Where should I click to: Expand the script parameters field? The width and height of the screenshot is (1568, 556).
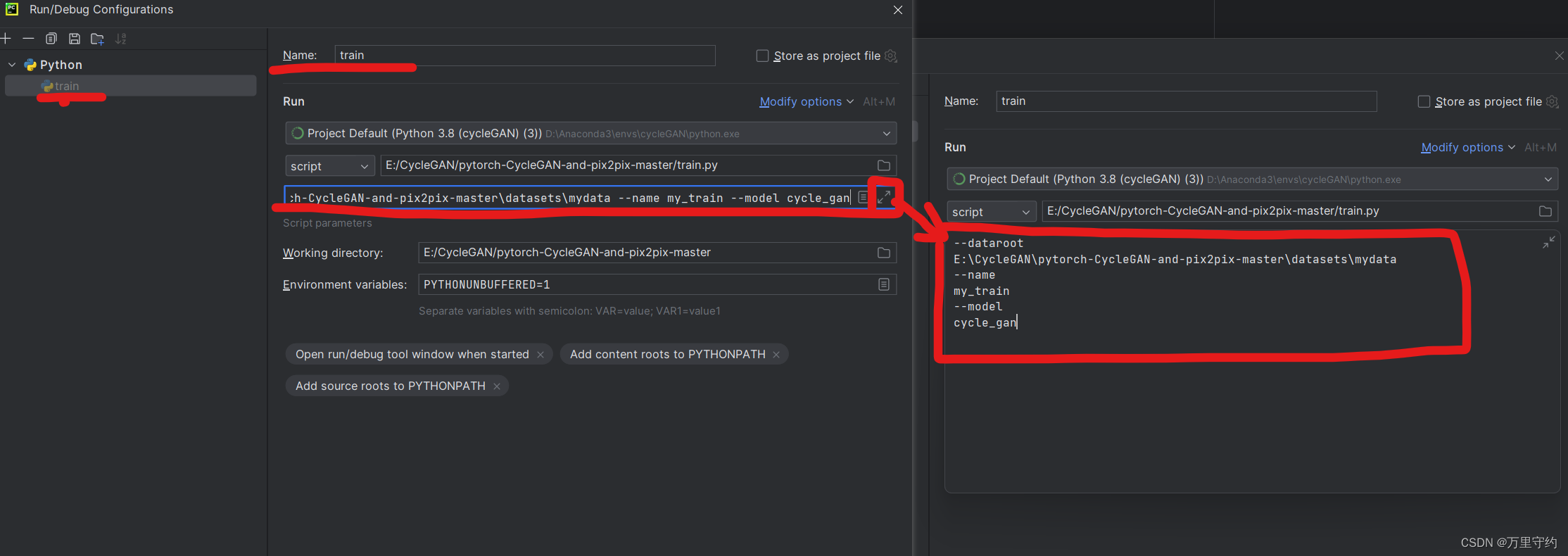(885, 197)
